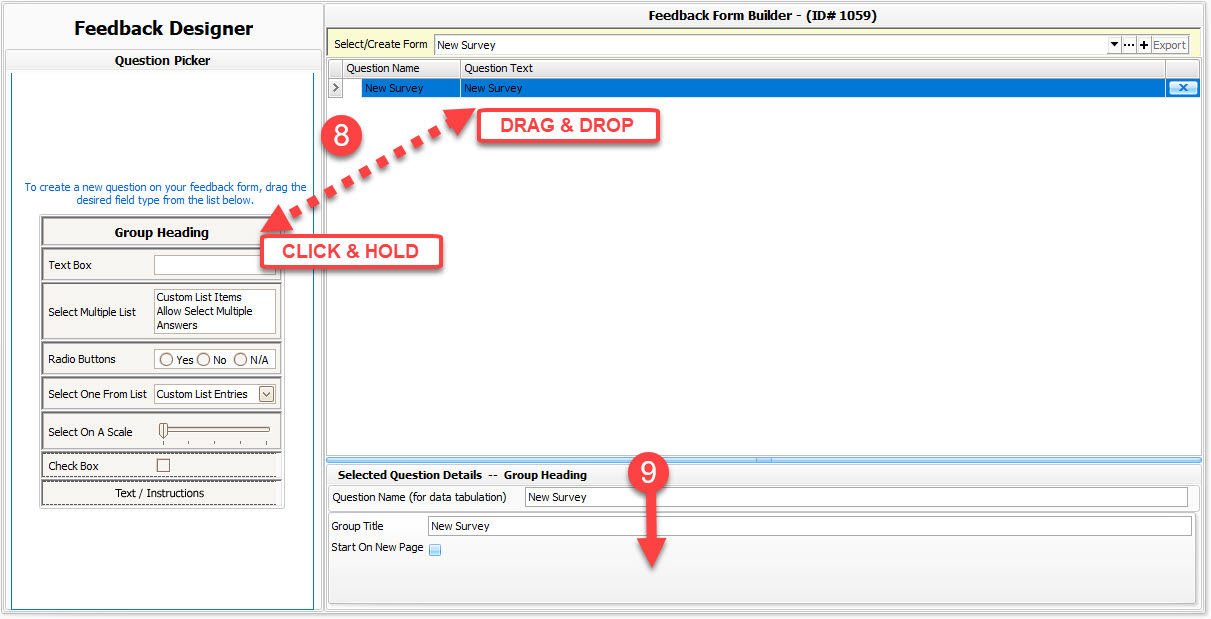Open the Select/Create Form dropdown arrow
1211x619 pixels.
point(1114,45)
